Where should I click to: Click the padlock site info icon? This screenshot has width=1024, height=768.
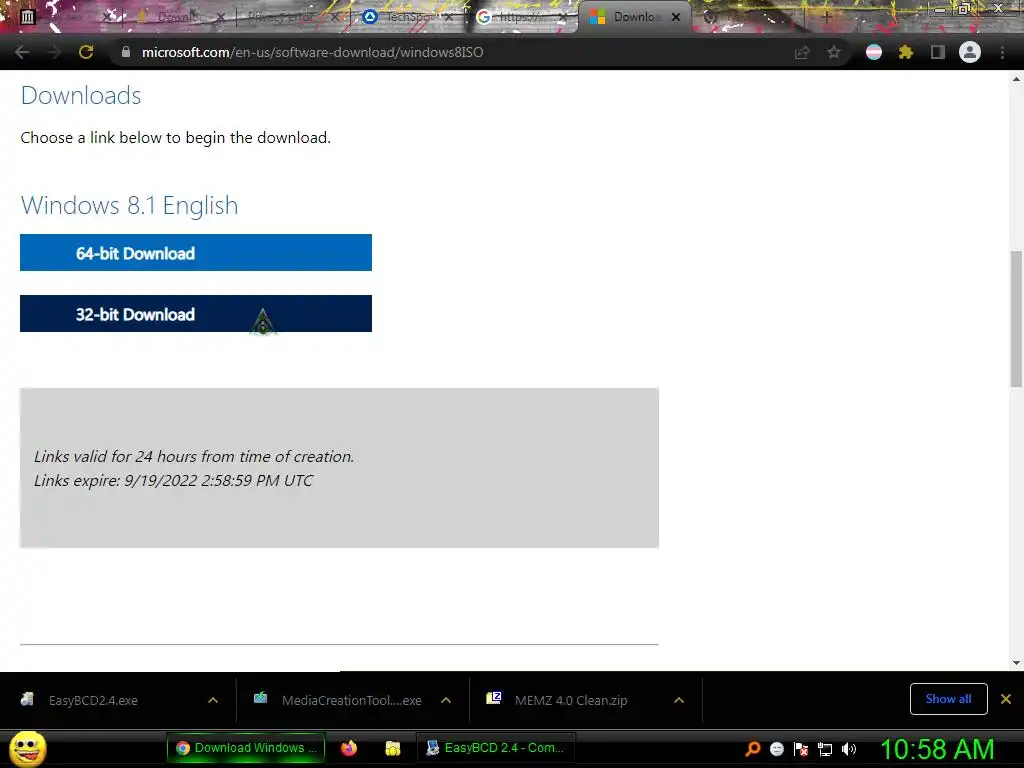click(x=125, y=52)
